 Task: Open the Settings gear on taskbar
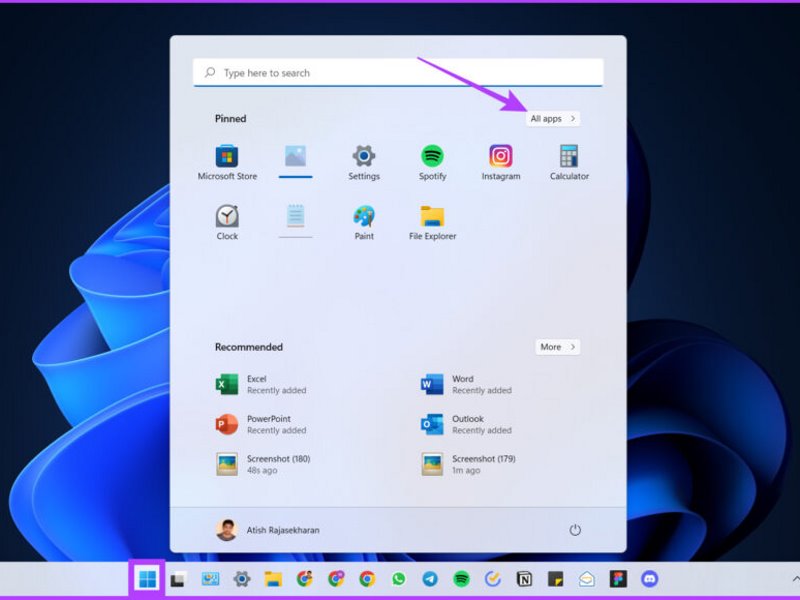pos(241,579)
